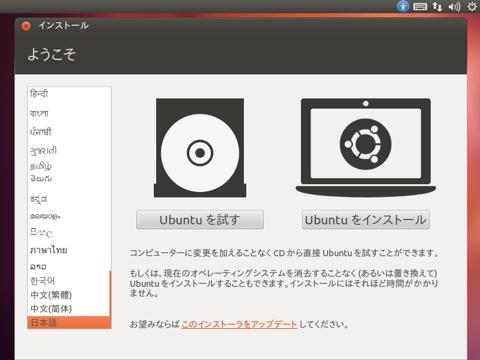Select 한국어 in the language list
The image size is (480, 360).
pyautogui.click(x=68, y=281)
